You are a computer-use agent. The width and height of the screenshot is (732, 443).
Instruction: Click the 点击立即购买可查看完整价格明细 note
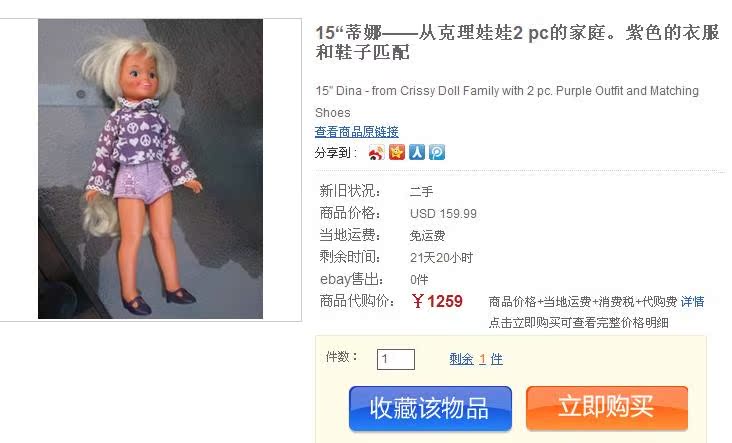pyautogui.click(x=578, y=323)
